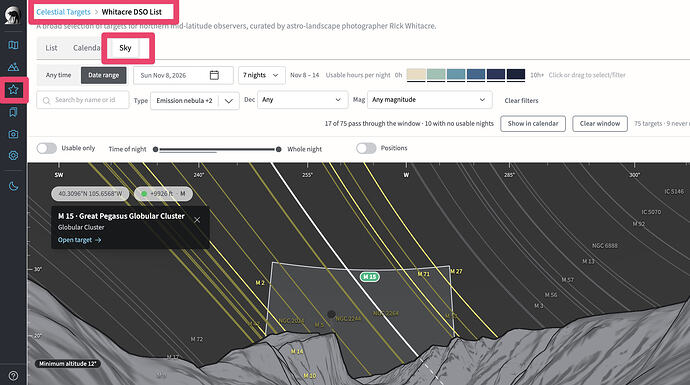Select the M 71 target label
The width and height of the screenshot is (690, 385).
tap(423, 274)
